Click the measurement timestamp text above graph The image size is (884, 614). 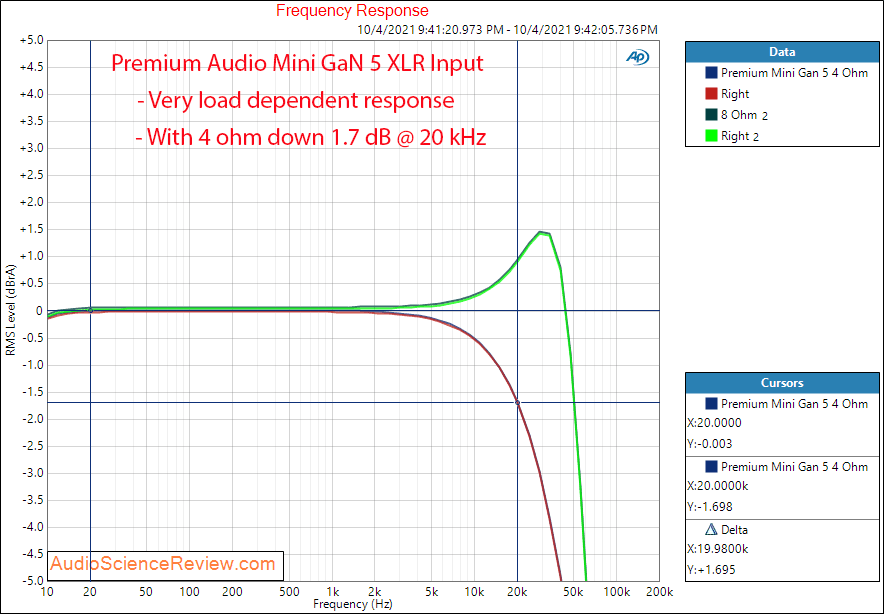point(507,29)
